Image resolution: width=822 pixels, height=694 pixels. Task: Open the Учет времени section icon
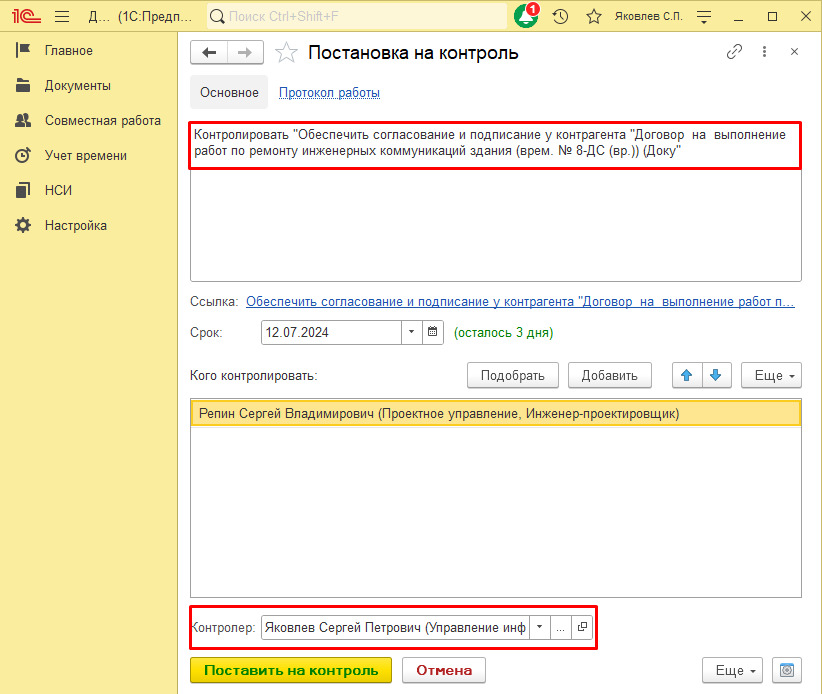22,155
